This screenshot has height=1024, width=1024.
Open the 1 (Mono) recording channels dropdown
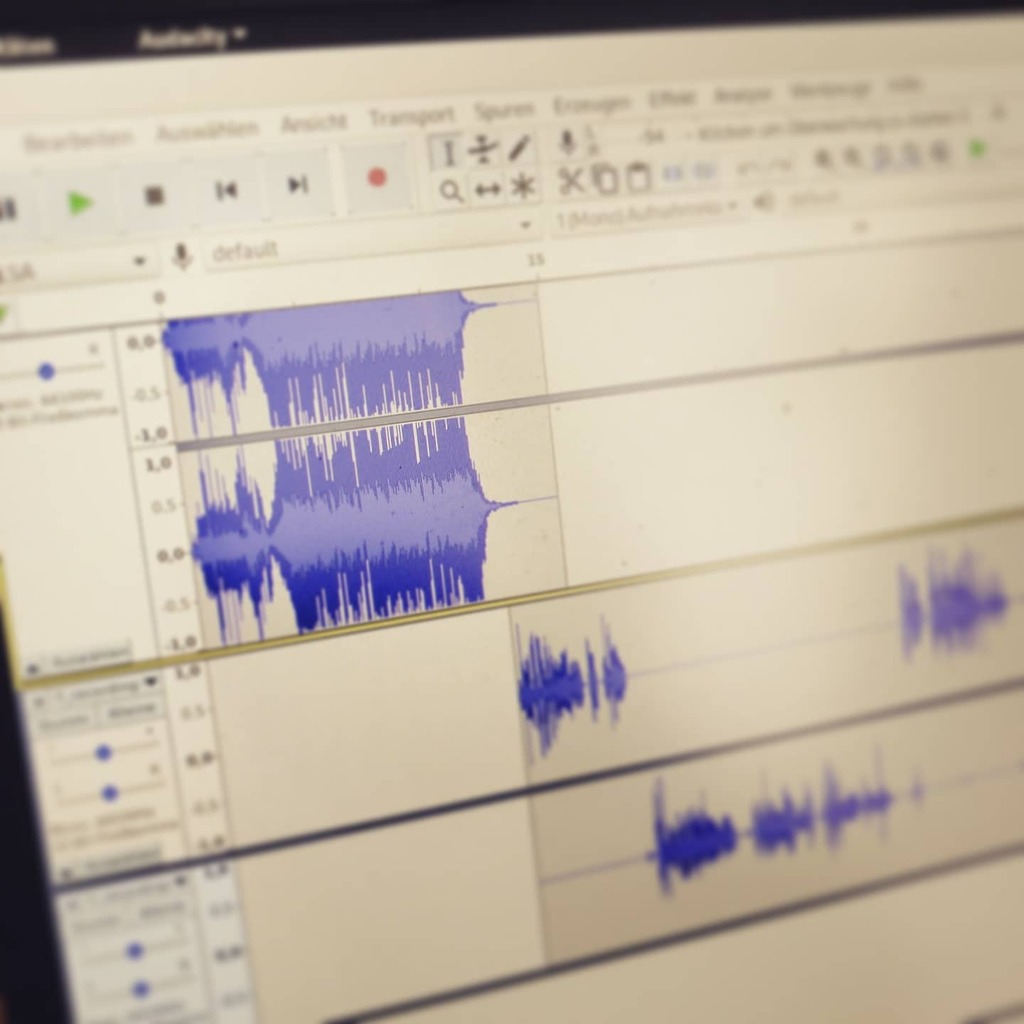pyautogui.click(x=647, y=214)
